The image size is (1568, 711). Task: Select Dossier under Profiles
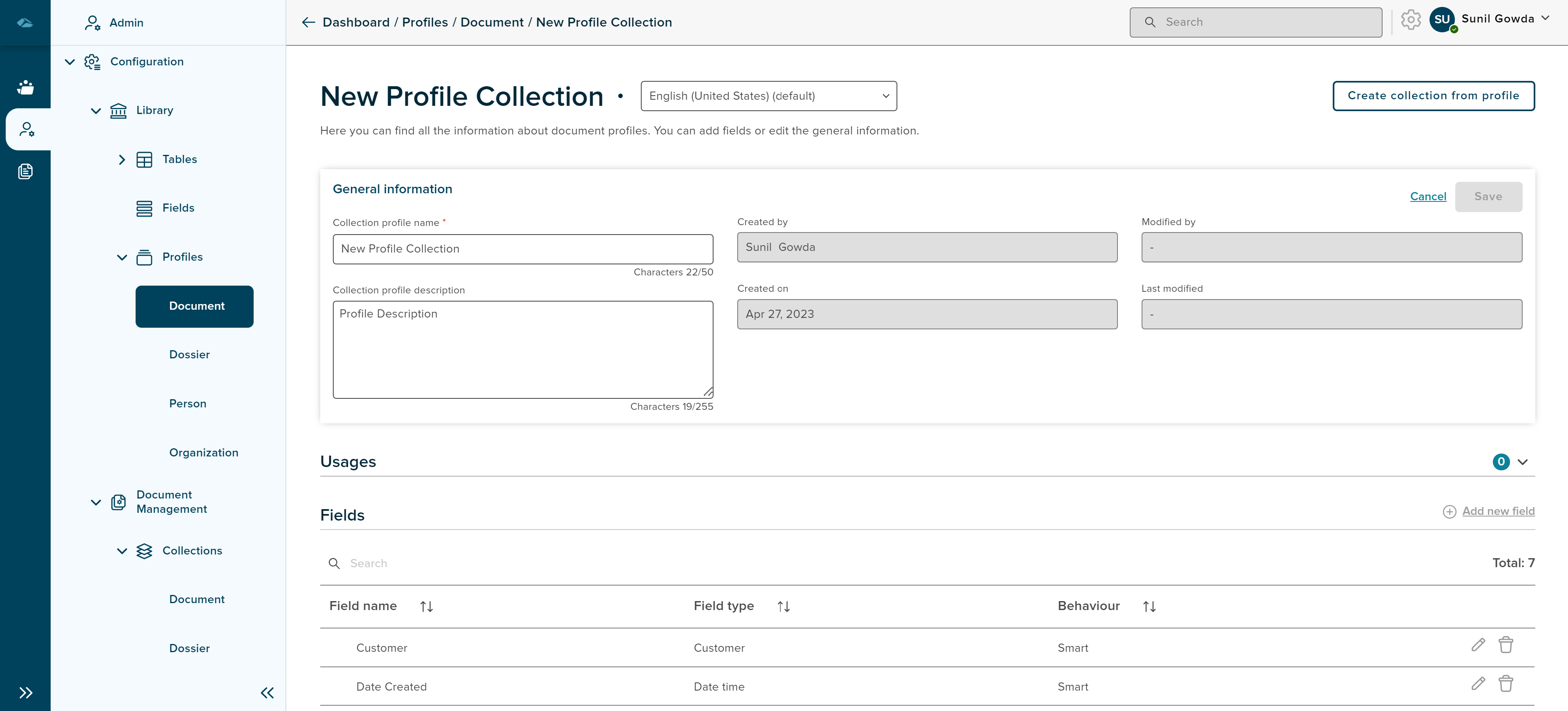tap(189, 355)
